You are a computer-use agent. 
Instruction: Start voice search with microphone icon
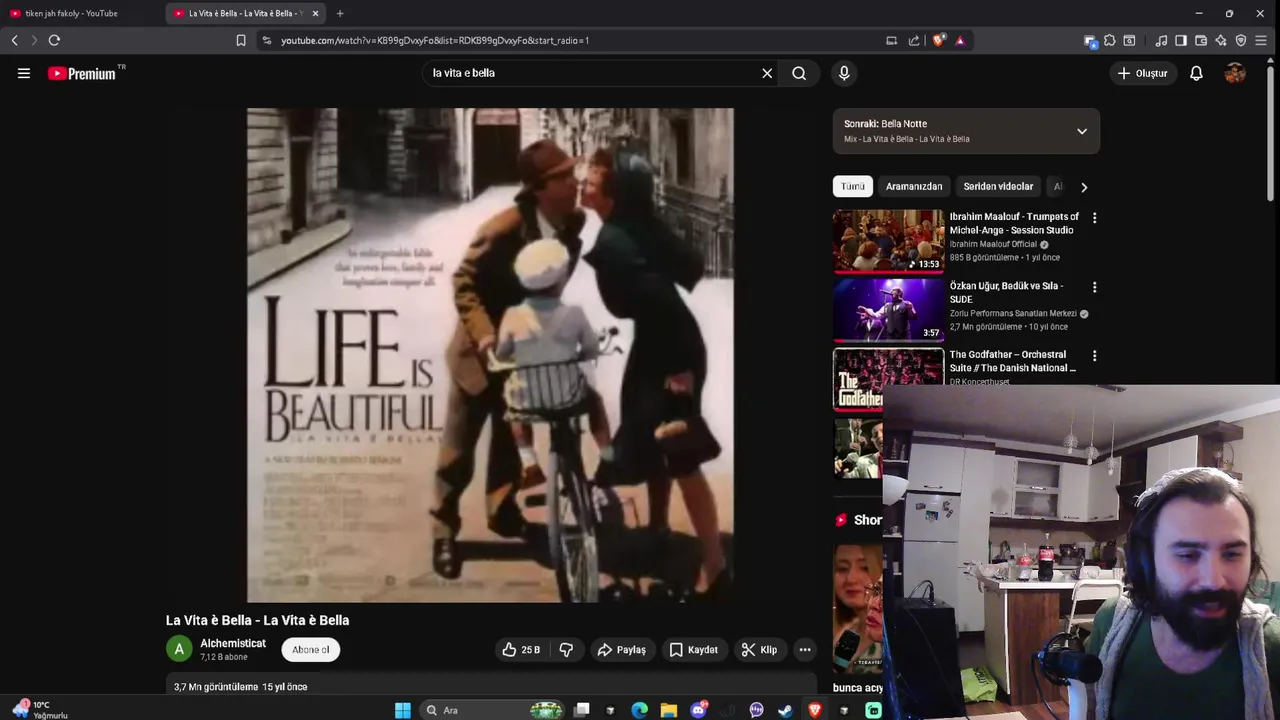(x=844, y=73)
